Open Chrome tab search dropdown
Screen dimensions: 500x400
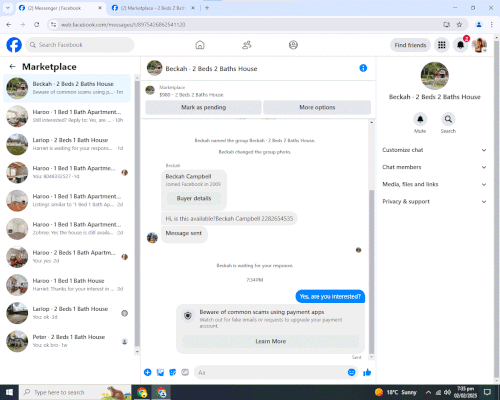coord(7,8)
